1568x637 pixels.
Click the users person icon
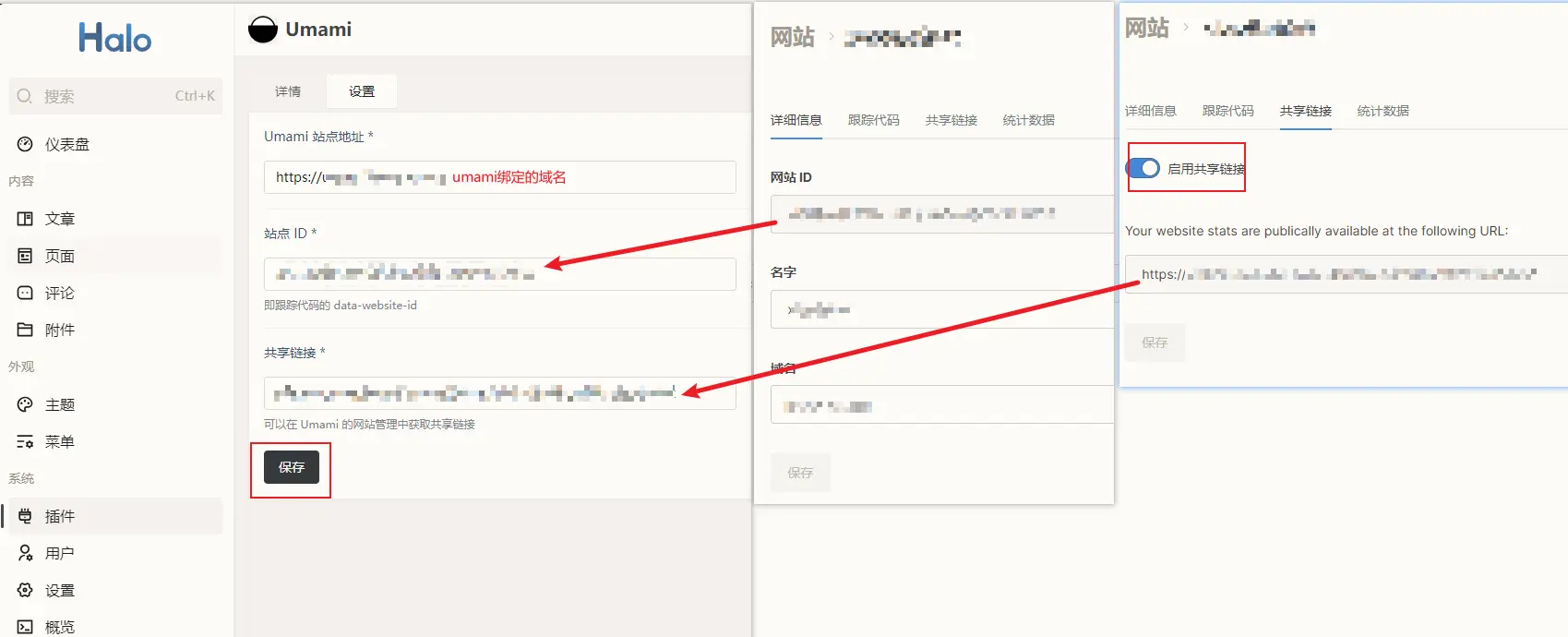[x=25, y=553]
